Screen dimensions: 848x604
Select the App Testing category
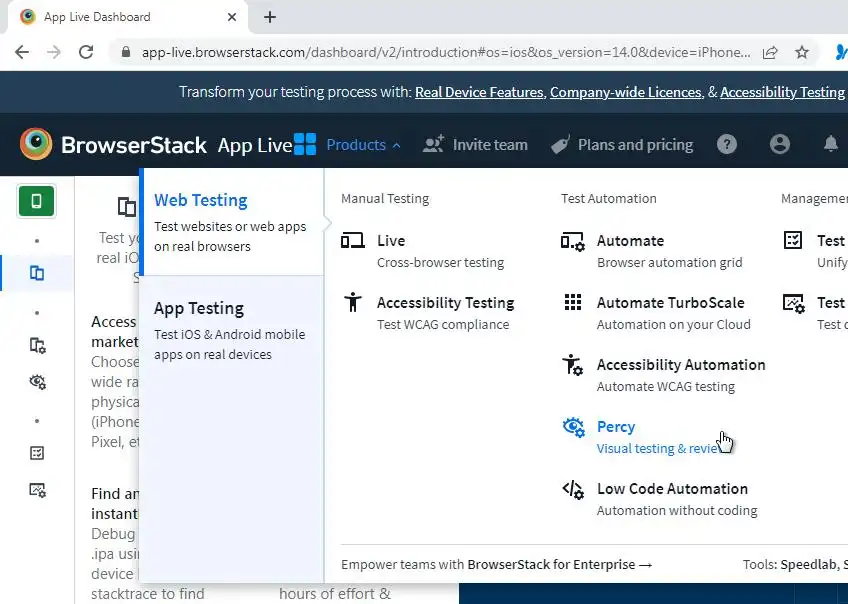(x=231, y=330)
